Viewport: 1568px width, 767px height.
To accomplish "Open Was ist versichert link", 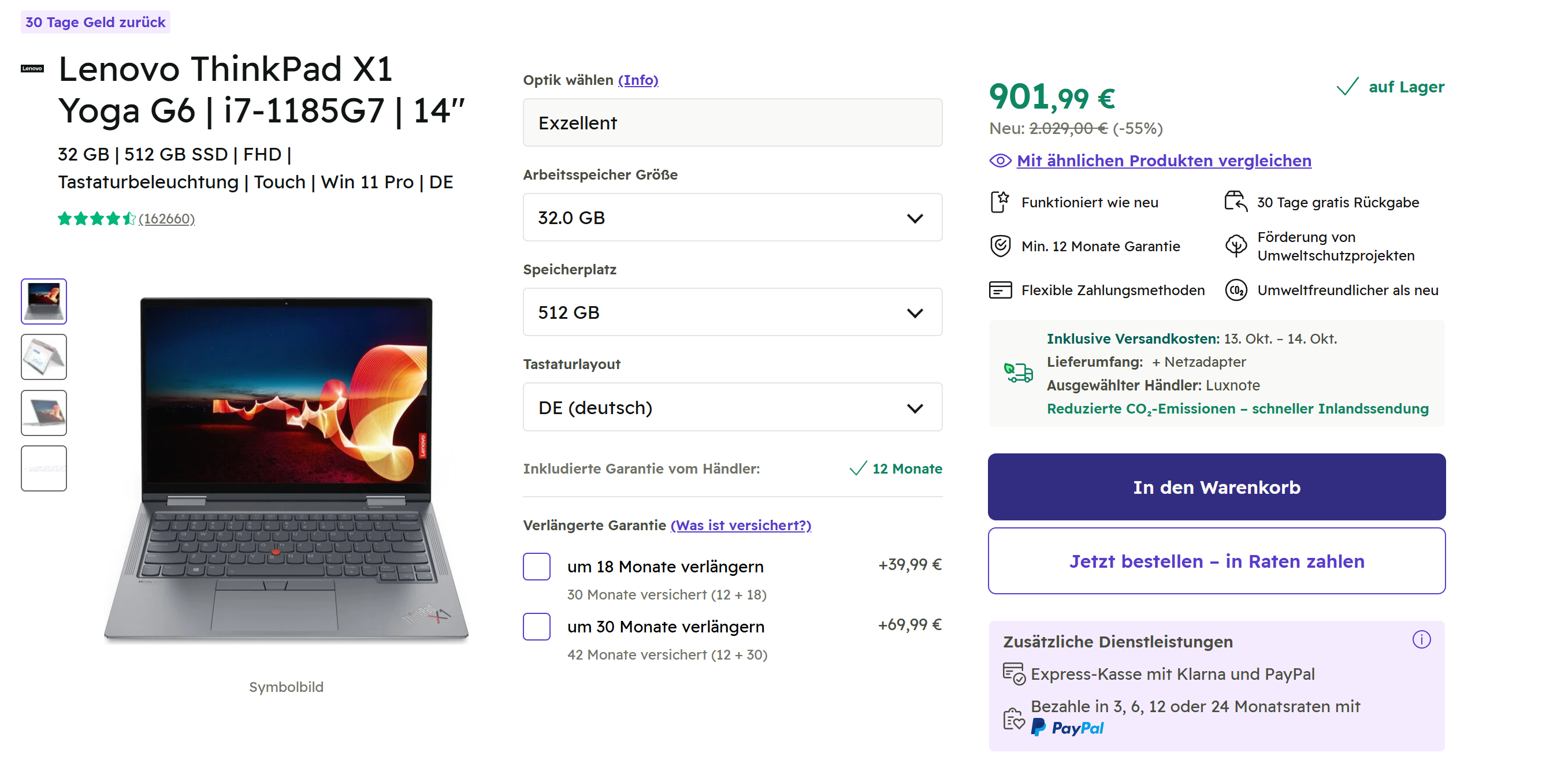I will [740, 525].
